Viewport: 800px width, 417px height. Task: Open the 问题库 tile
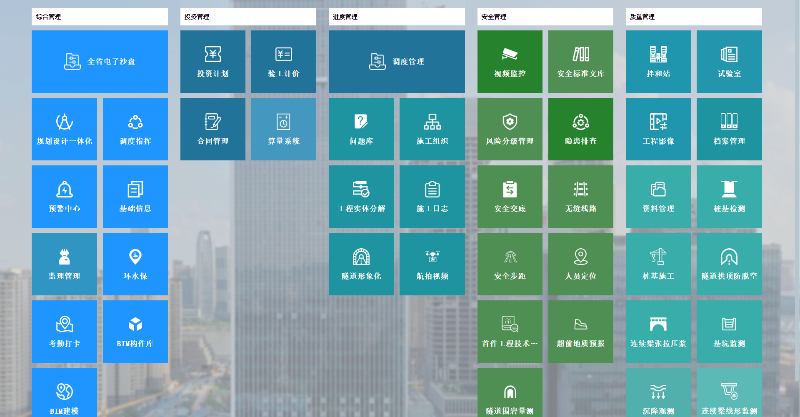[x=361, y=129]
